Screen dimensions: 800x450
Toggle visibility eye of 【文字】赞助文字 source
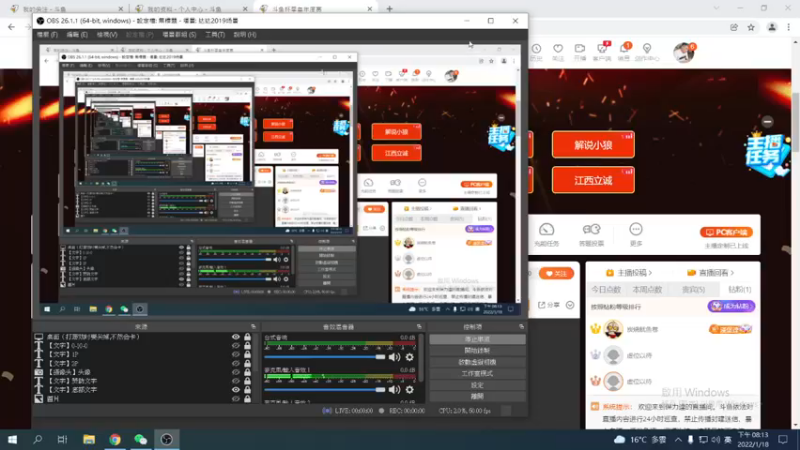pyautogui.click(x=236, y=381)
